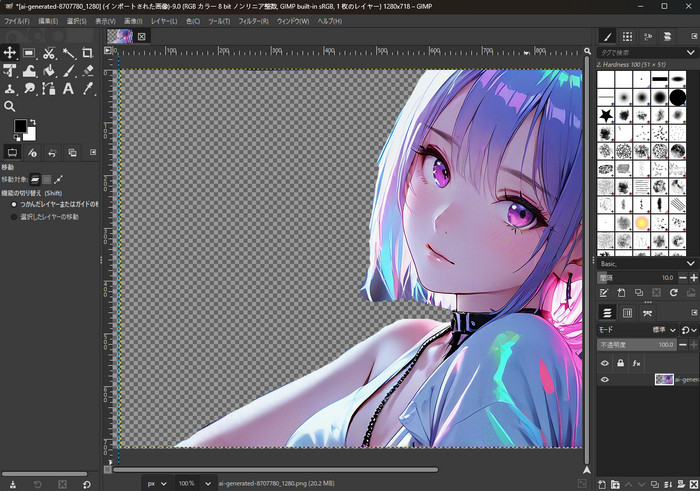Open the 編集(E) menu
The width and height of the screenshot is (700, 491).
(48, 21)
